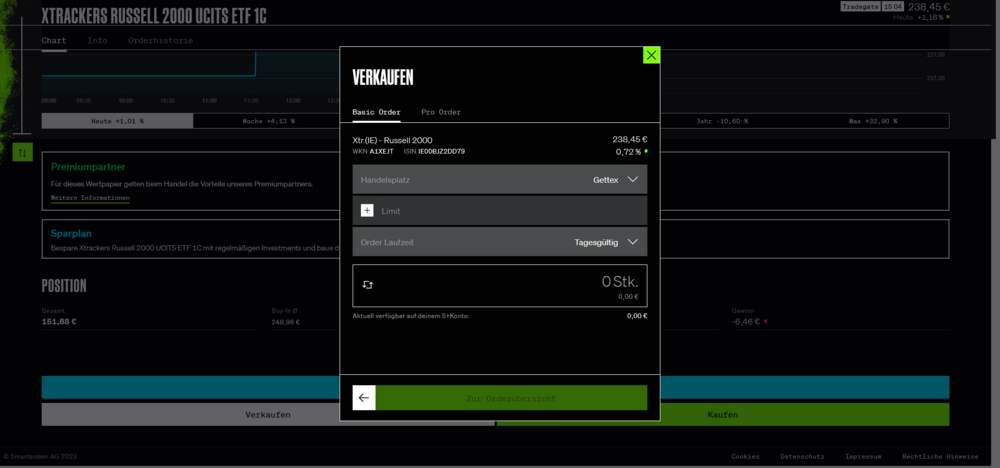Image resolution: width=1000 pixels, height=468 pixels.
Task: Select the Heute +1,01 % time range
Action: point(117,121)
